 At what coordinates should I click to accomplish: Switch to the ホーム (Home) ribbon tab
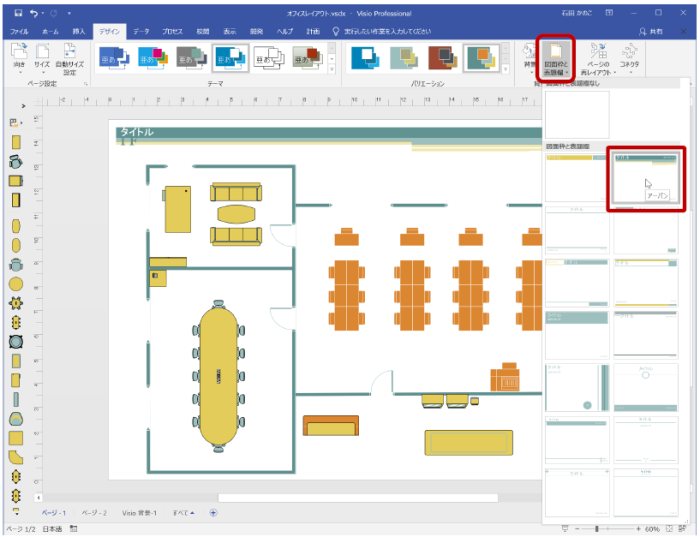50,31
